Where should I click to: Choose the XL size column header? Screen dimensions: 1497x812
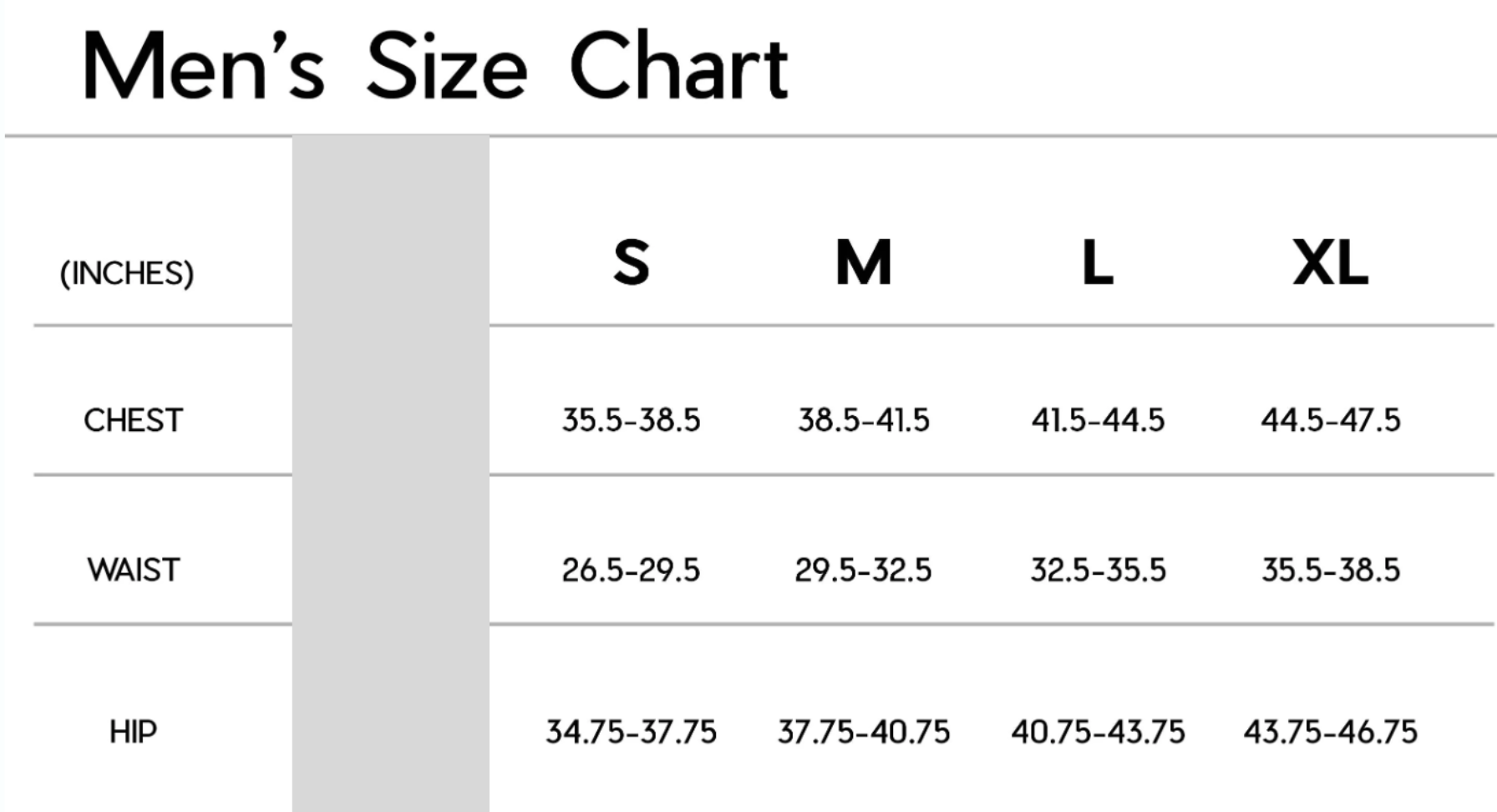pos(1330,262)
